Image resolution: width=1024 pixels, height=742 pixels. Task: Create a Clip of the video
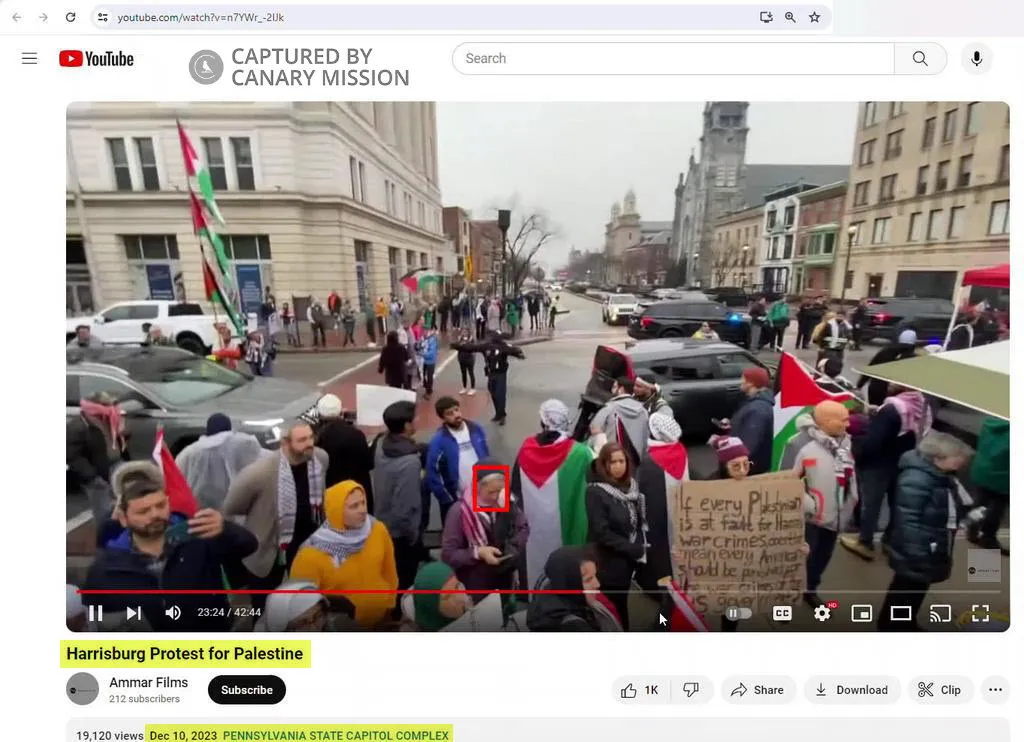[940, 690]
